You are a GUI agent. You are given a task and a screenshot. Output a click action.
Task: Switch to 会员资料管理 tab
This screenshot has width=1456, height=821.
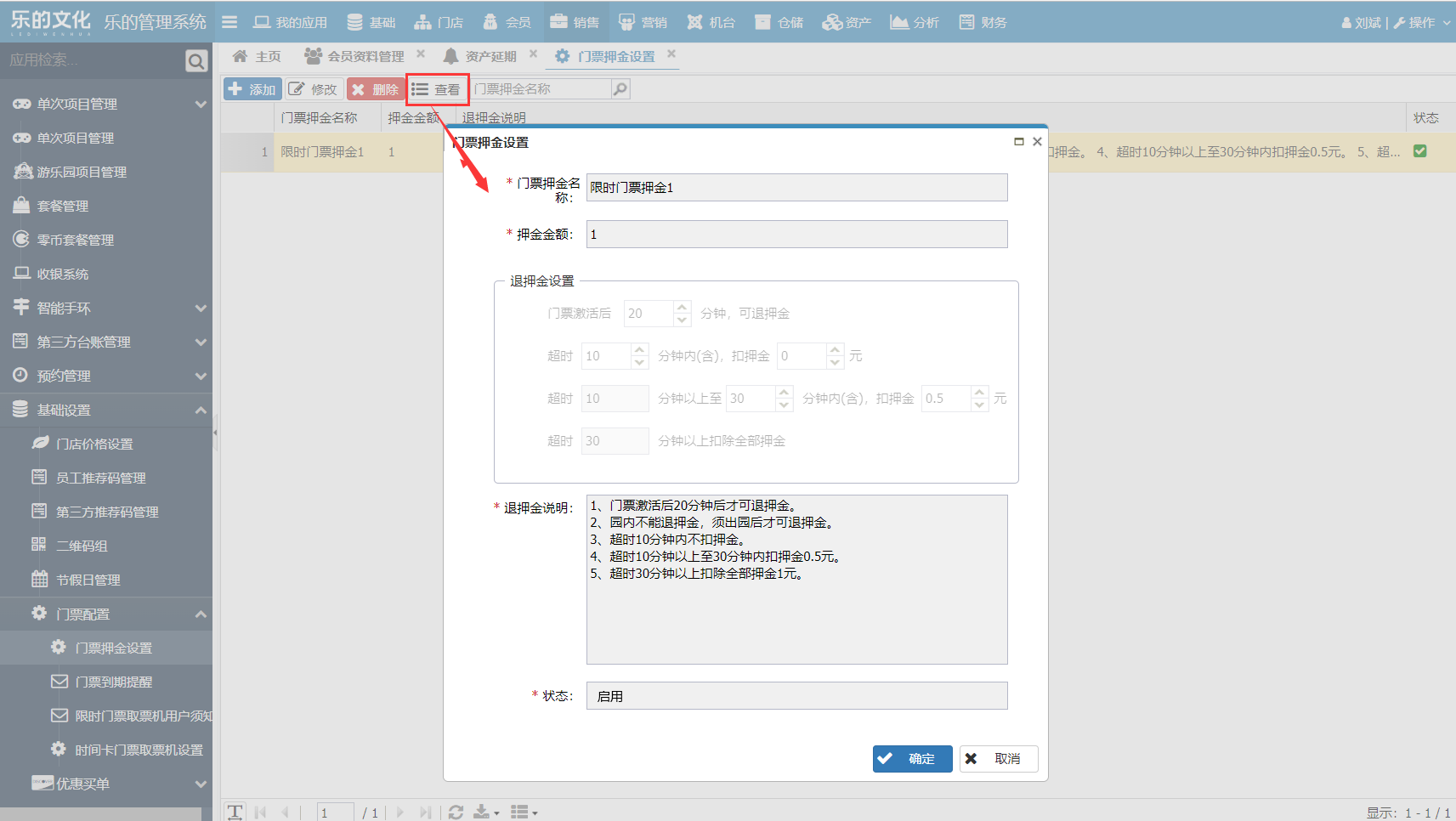(354, 56)
